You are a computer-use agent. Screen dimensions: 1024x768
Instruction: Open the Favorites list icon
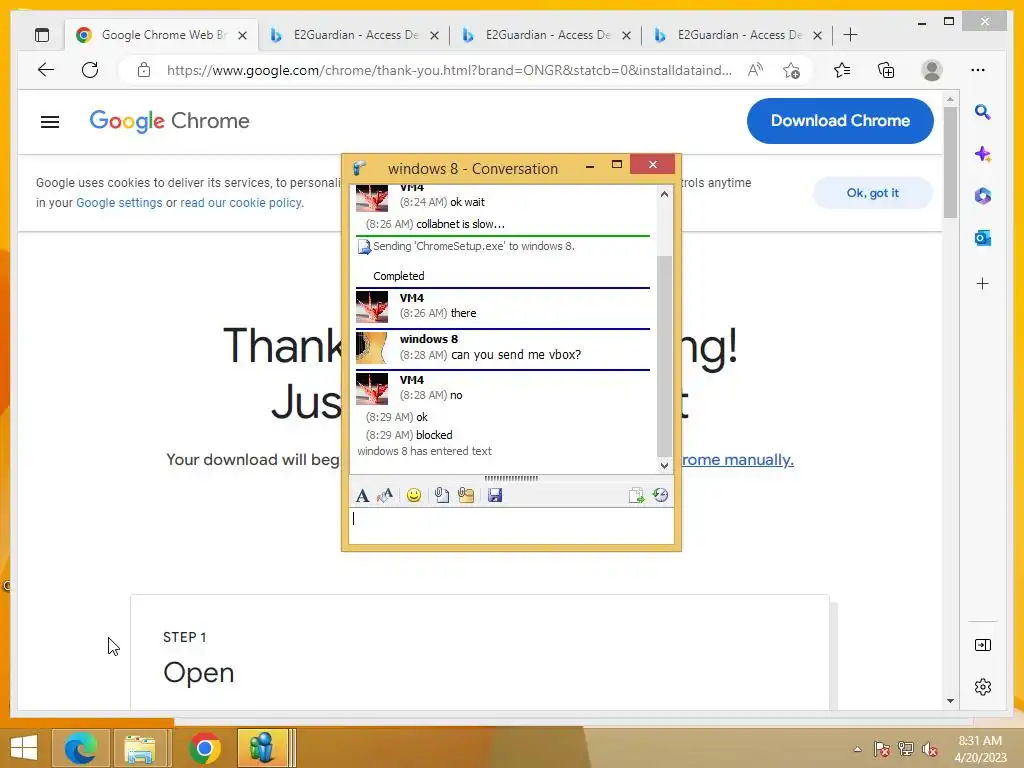[842, 70]
